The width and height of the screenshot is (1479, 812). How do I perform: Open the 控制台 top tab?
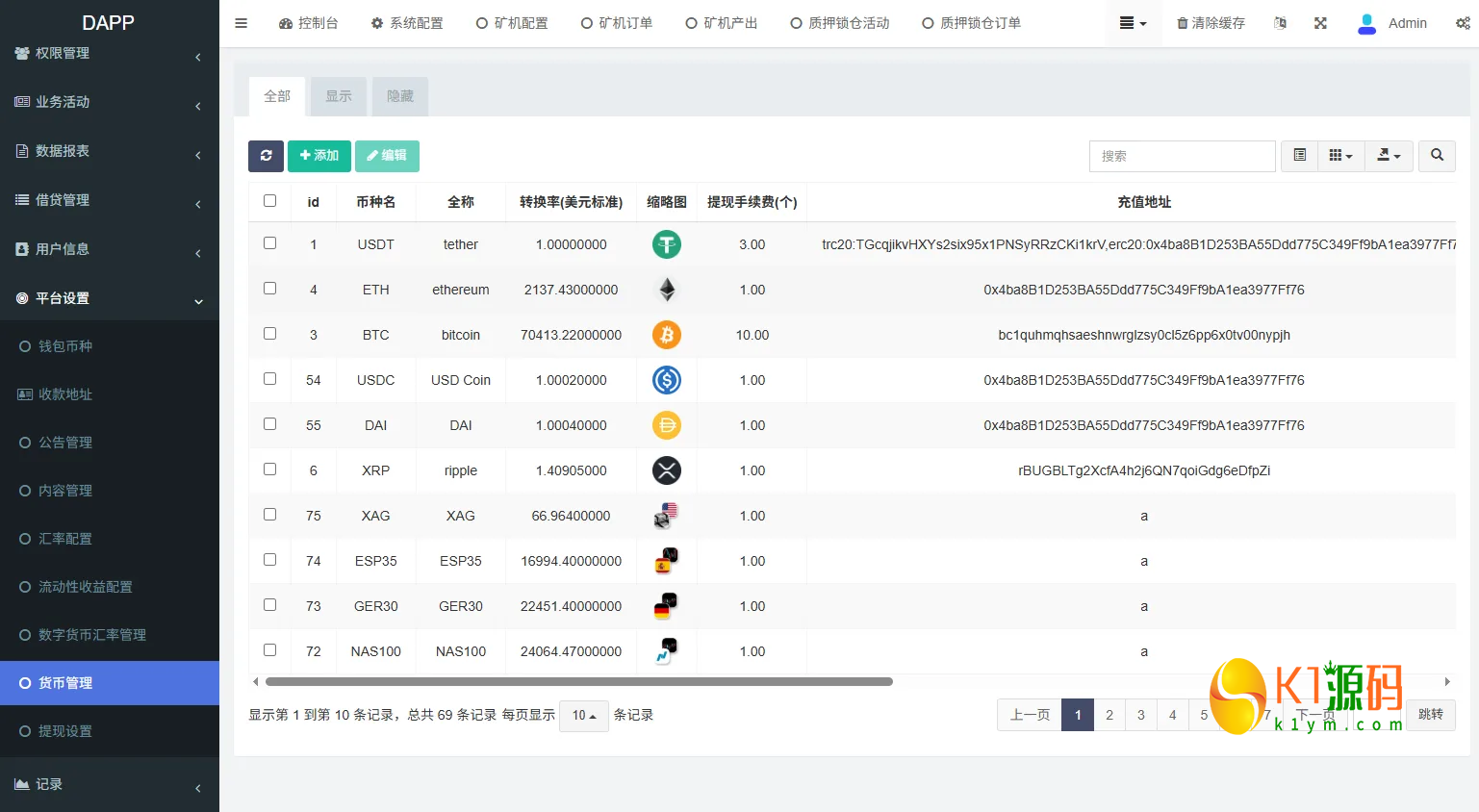(309, 23)
